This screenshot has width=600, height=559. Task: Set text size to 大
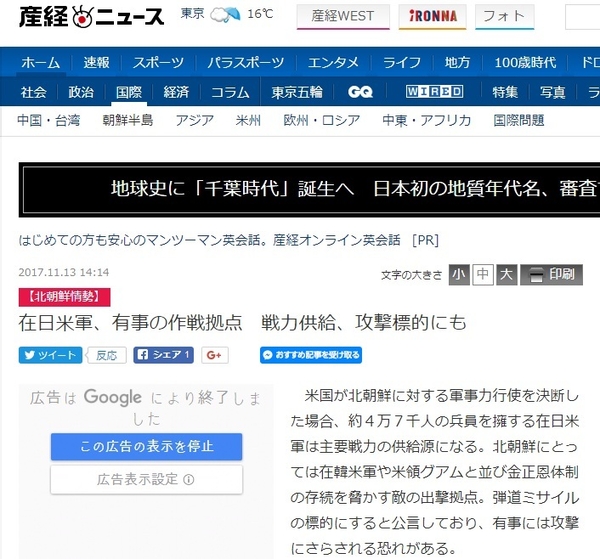point(507,275)
